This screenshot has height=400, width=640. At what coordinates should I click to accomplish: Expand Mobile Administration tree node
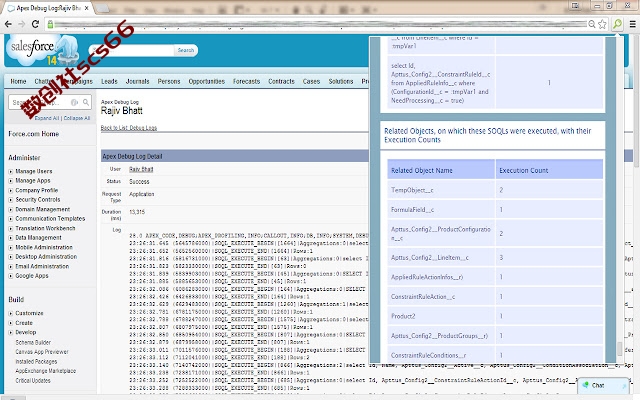tap(11, 247)
